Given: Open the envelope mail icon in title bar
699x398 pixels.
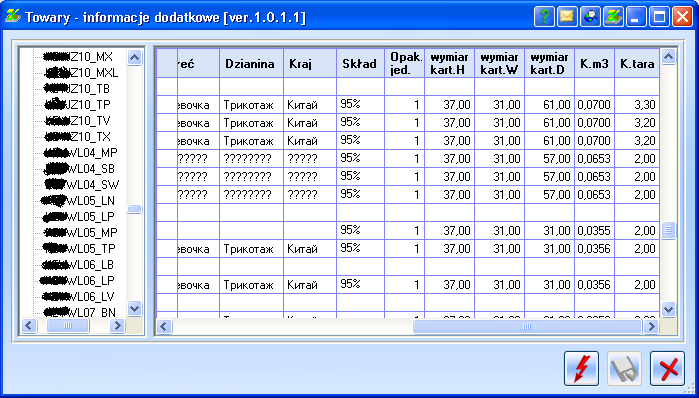Looking at the screenshot, I should (567, 17).
